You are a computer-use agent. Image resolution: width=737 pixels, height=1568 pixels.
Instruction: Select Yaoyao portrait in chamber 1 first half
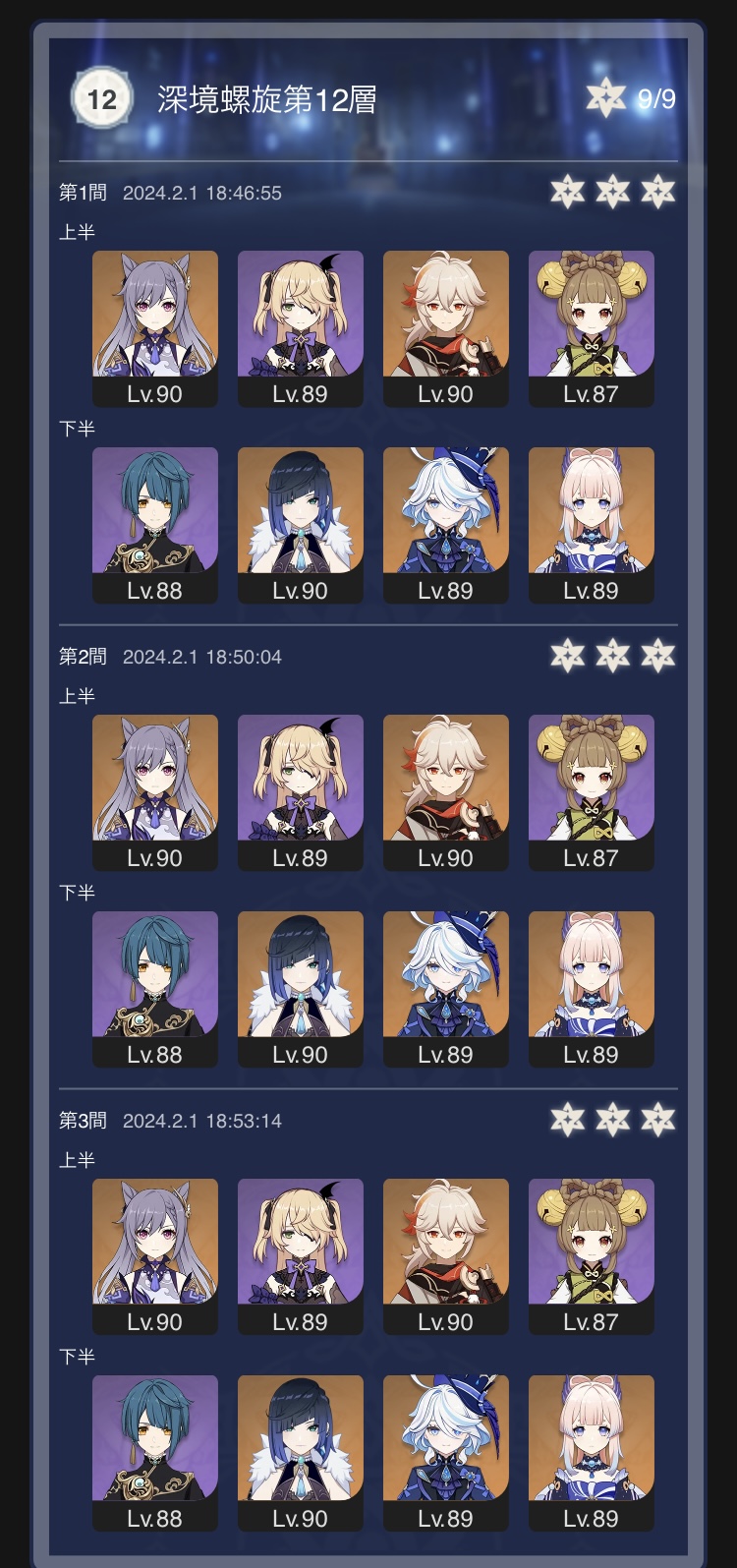(x=592, y=328)
